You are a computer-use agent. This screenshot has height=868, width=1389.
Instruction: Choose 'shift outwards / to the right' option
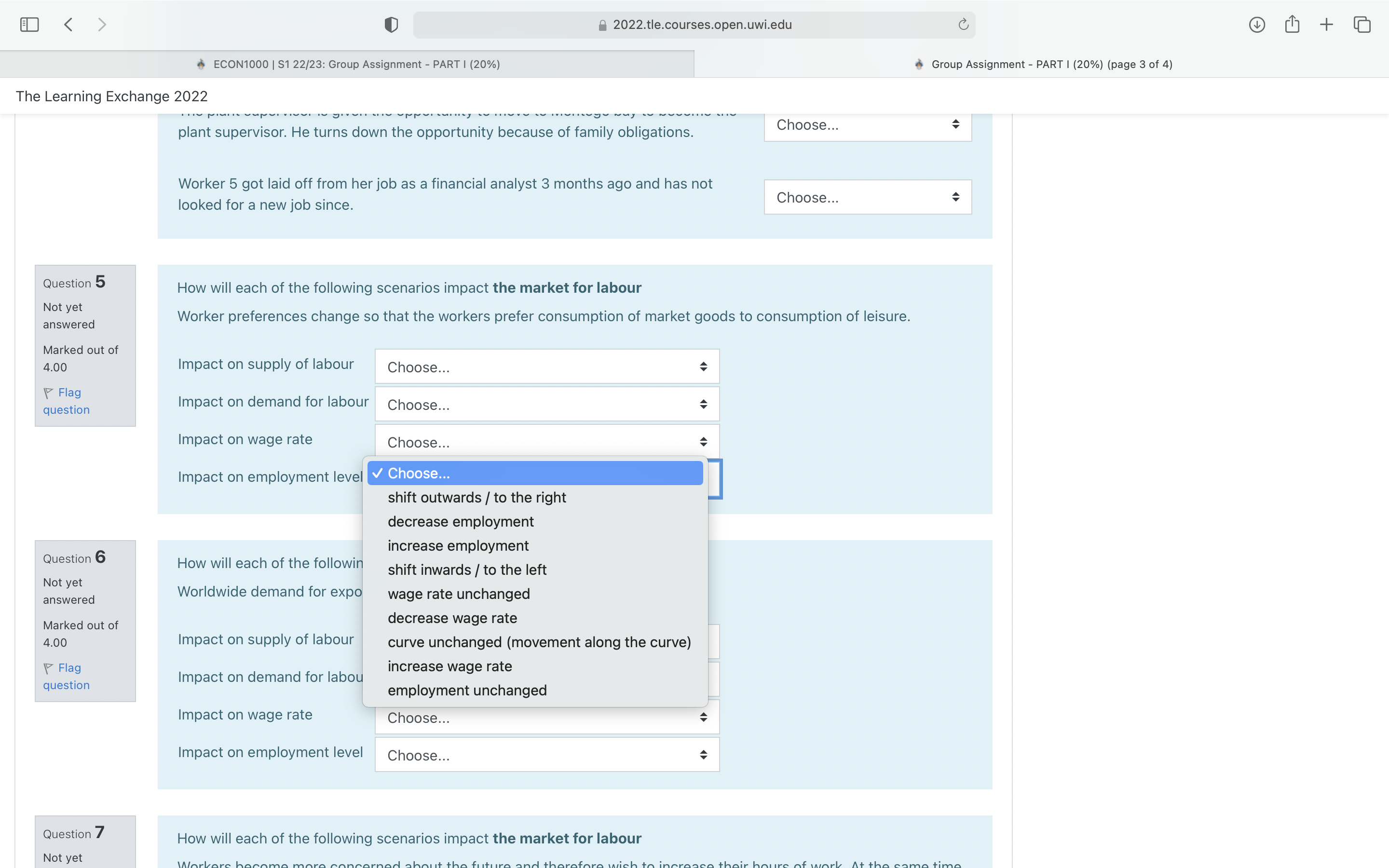point(477,497)
